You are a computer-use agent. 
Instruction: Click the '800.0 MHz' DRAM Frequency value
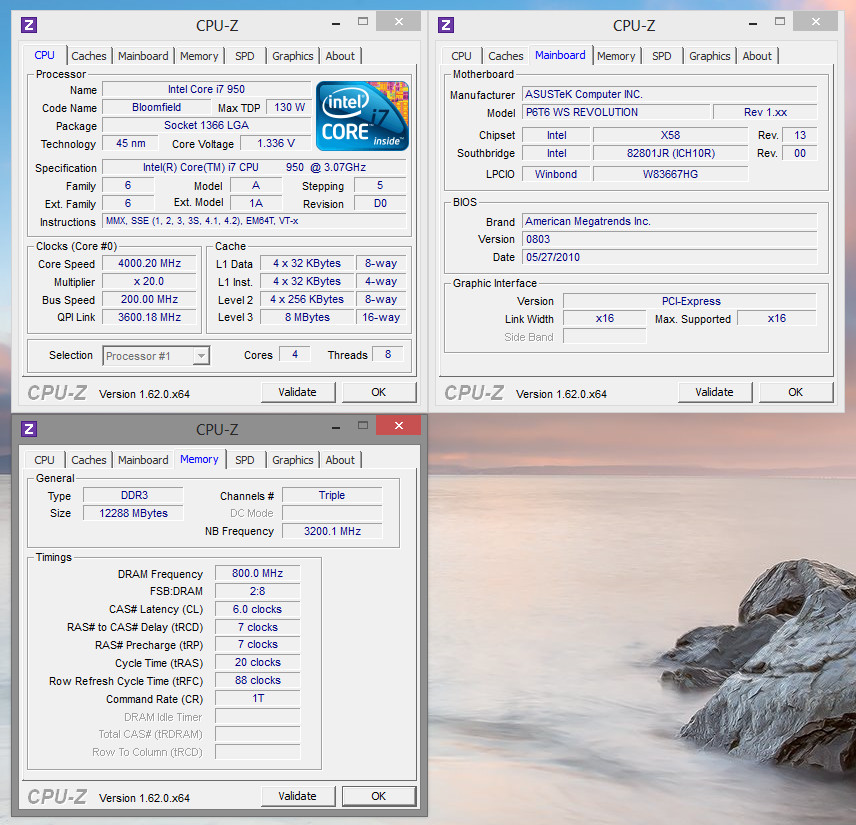[258, 573]
